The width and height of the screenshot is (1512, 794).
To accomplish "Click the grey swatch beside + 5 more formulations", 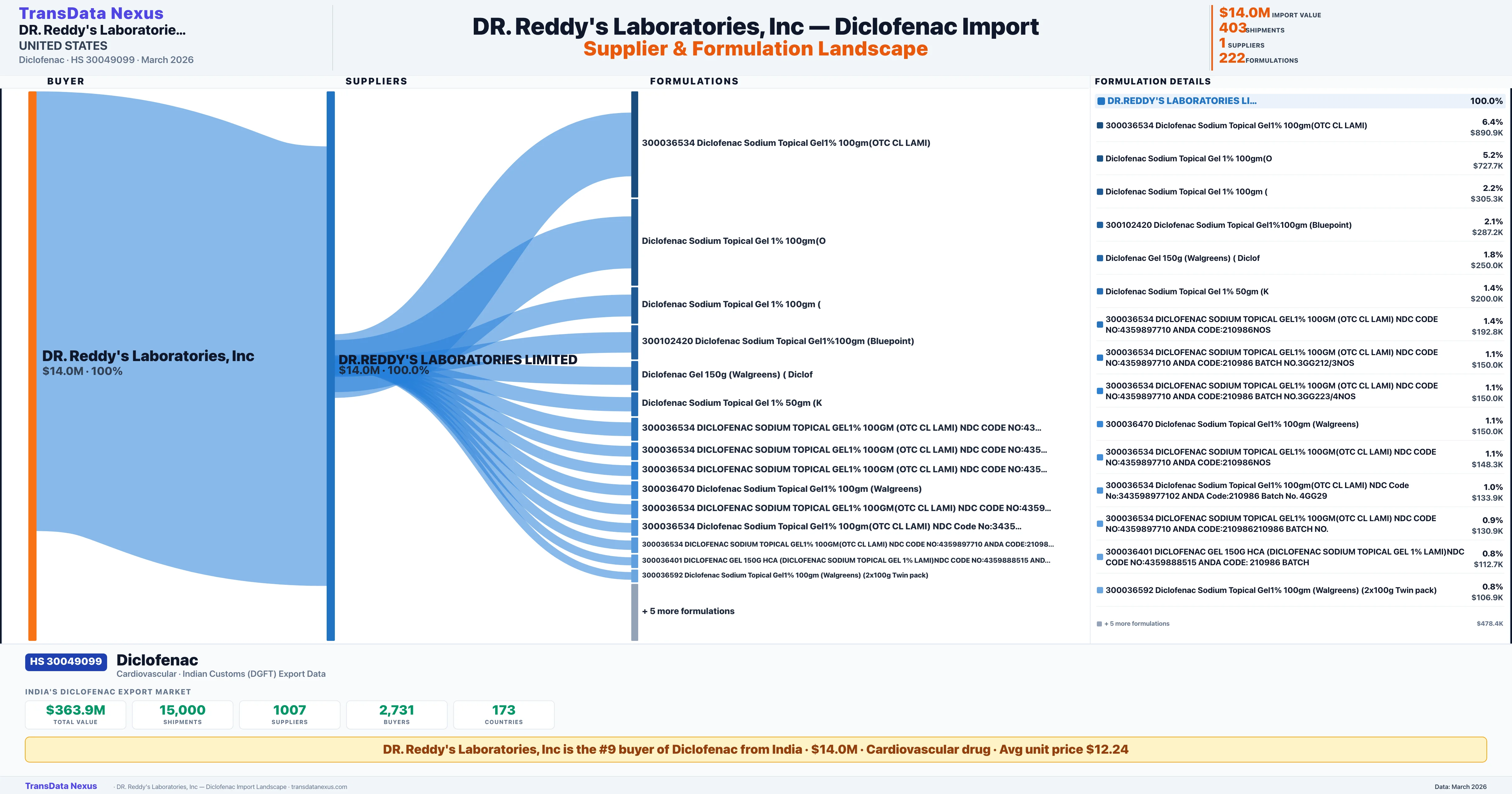I will click(x=1099, y=624).
